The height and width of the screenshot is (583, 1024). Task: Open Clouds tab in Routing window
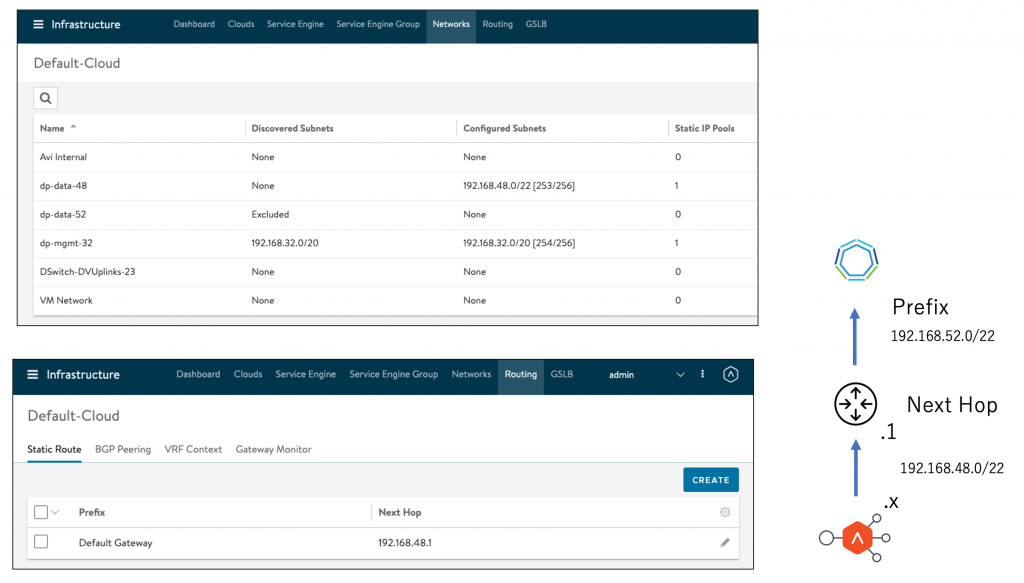248,374
